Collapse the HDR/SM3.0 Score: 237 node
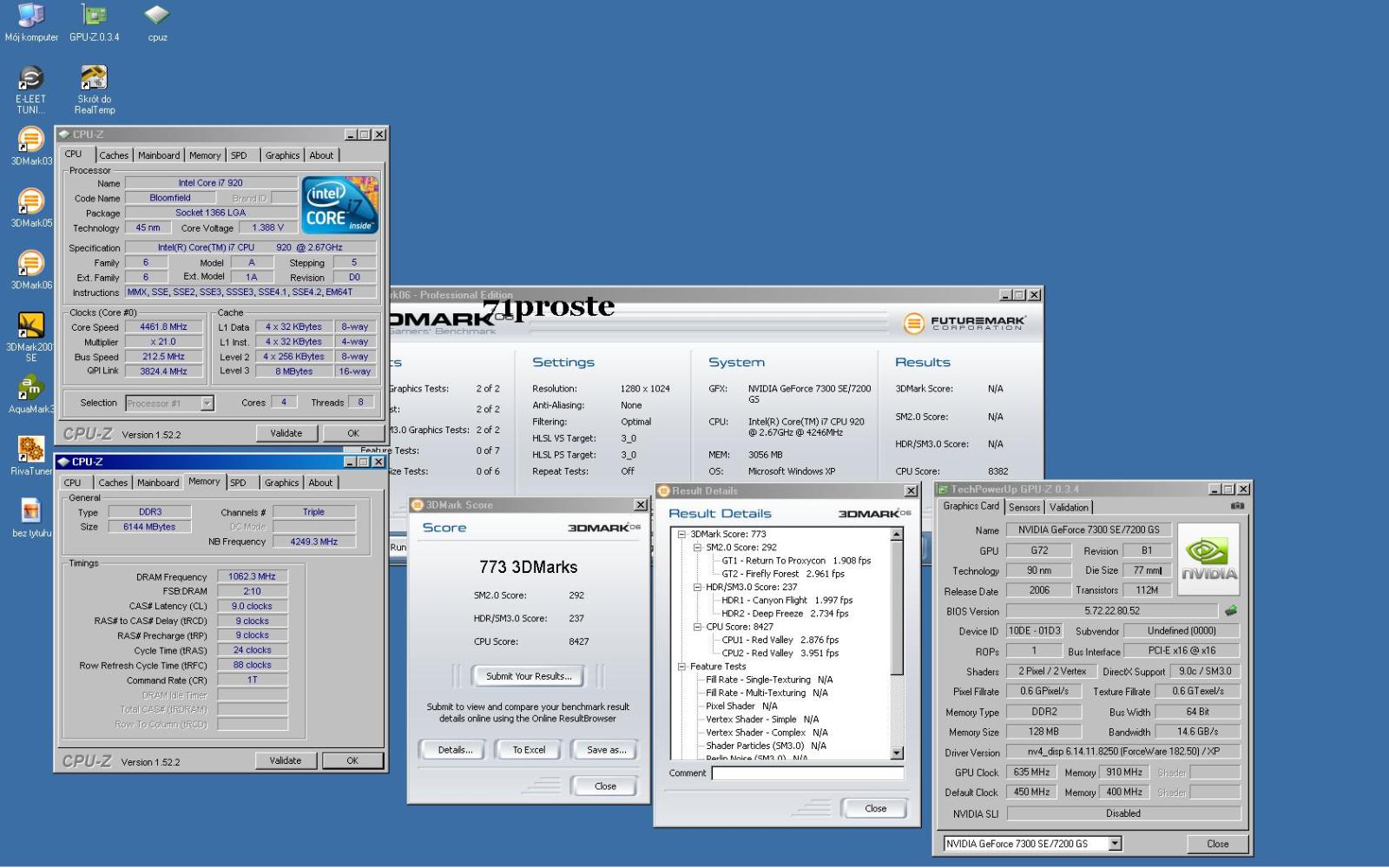The height and width of the screenshot is (868, 1389). (x=697, y=588)
